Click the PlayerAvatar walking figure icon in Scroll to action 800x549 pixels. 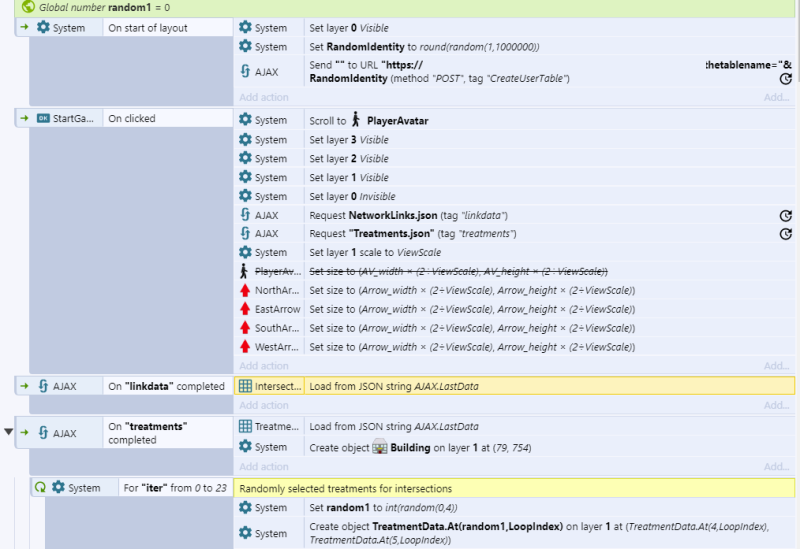pos(356,120)
